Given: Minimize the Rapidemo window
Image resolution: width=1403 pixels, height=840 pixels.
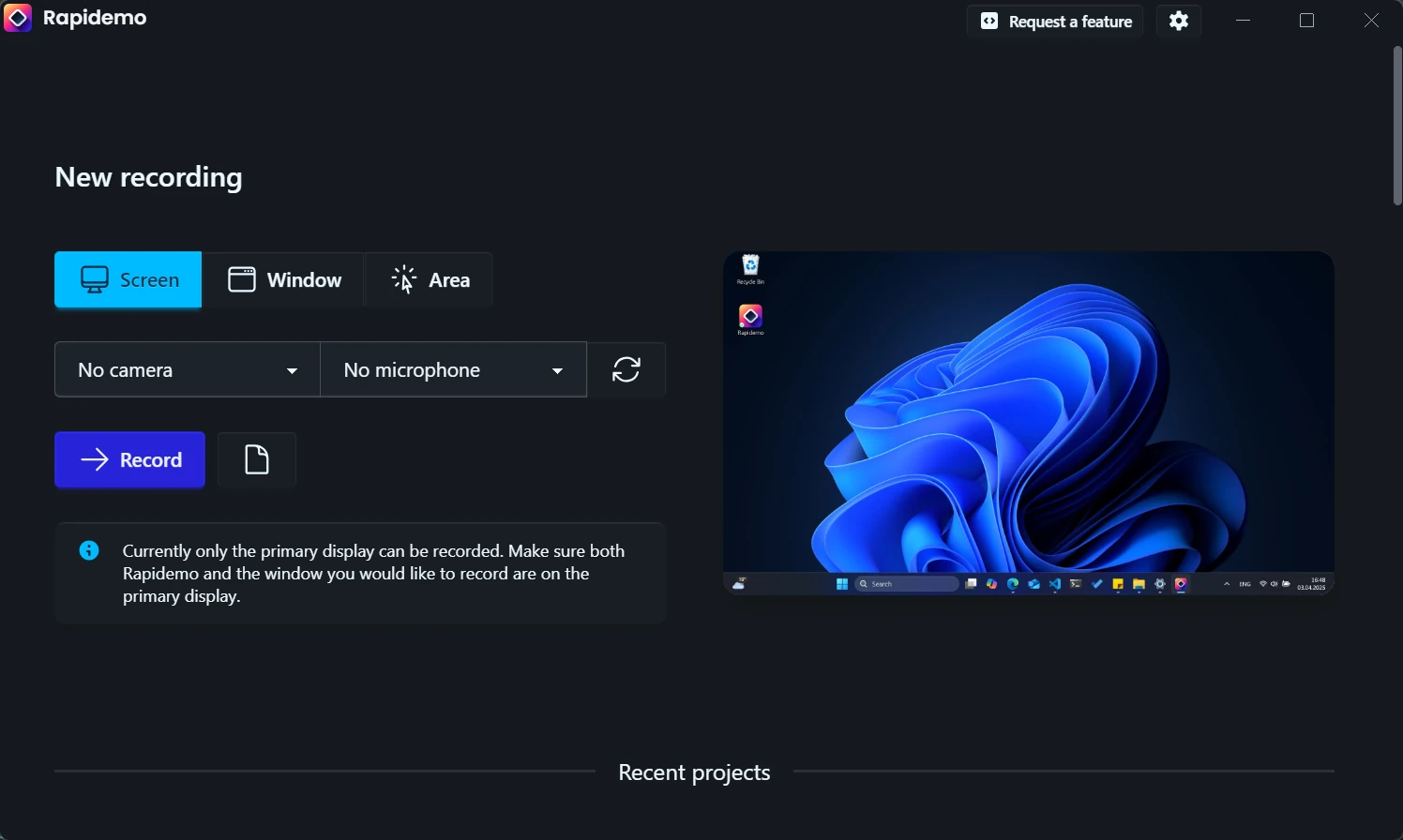Looking at the screenshot, I should coord(1244,21).
